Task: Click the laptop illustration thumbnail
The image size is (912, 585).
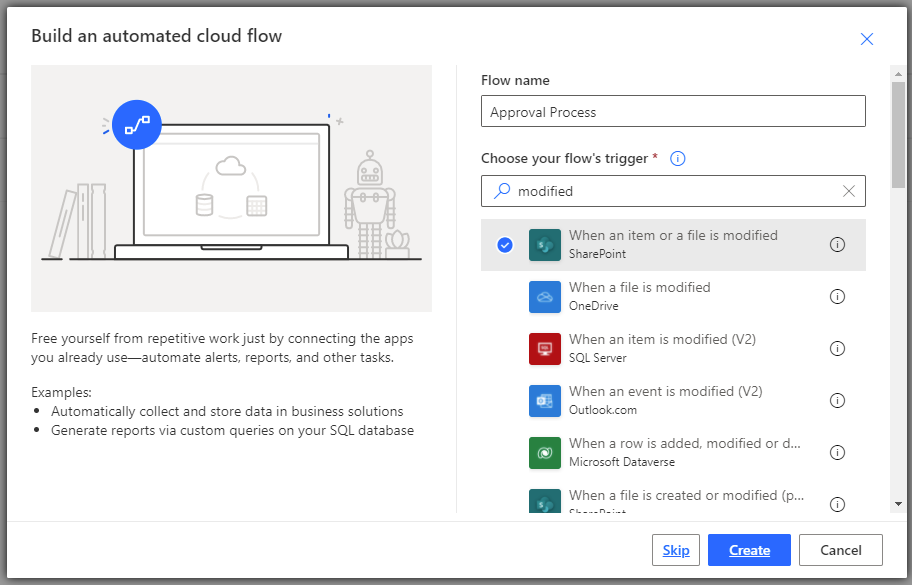Action: 231,188
